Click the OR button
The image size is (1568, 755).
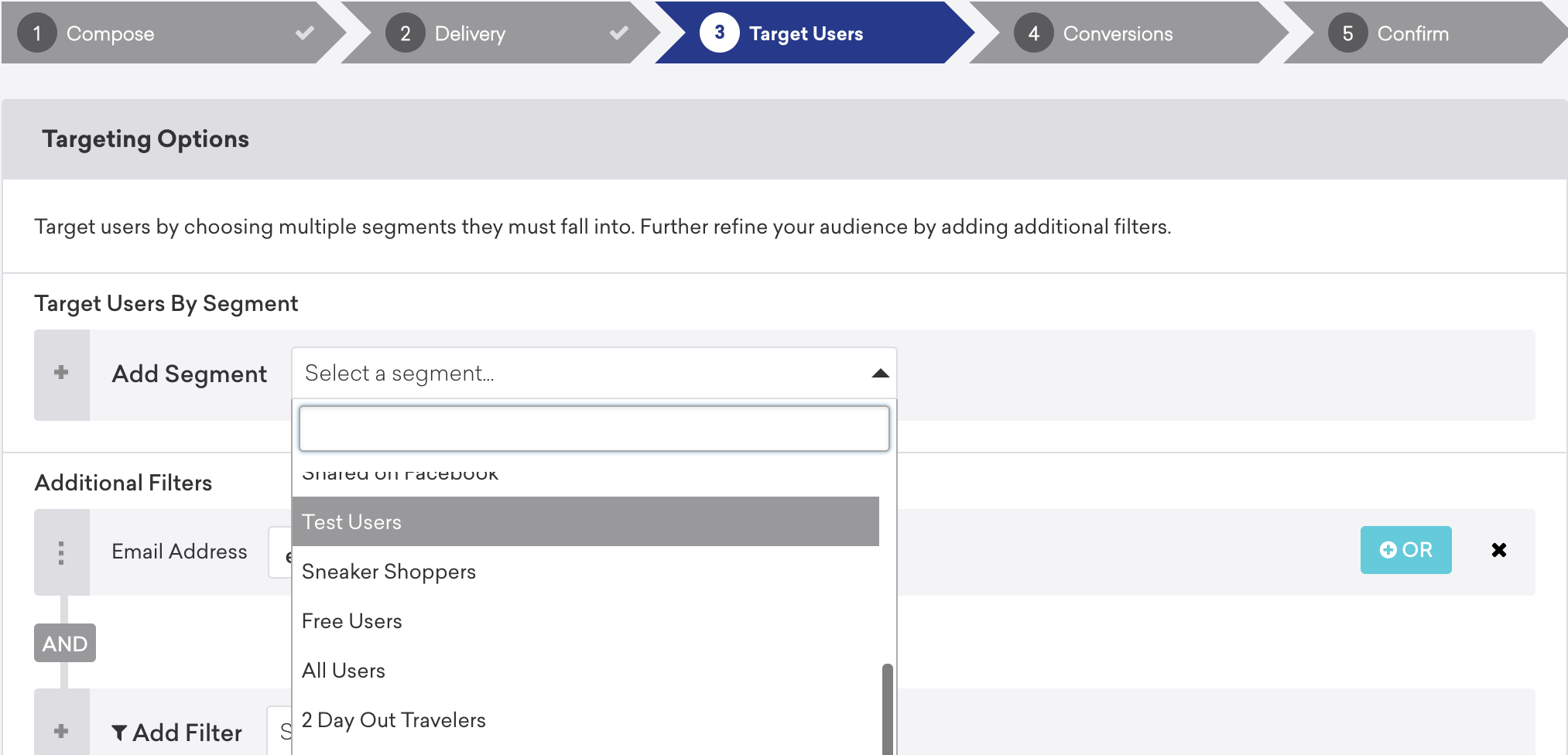pyautogui.click(x=1405, y=550)
